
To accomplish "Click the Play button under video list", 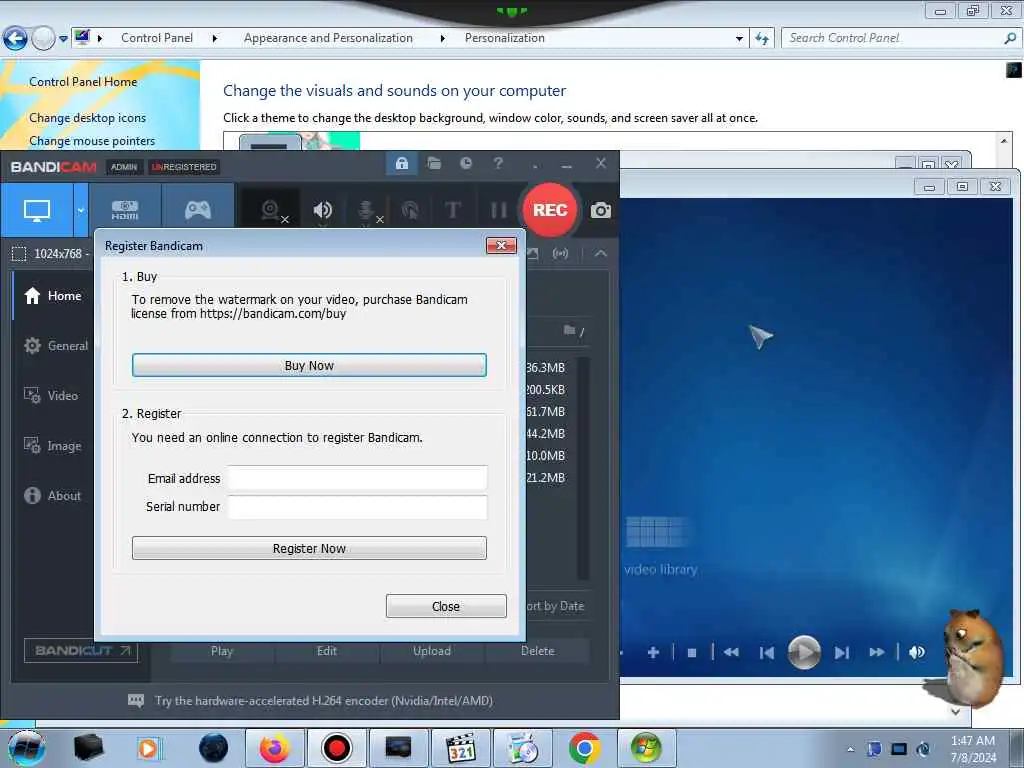I will click(x=222, y=651).
